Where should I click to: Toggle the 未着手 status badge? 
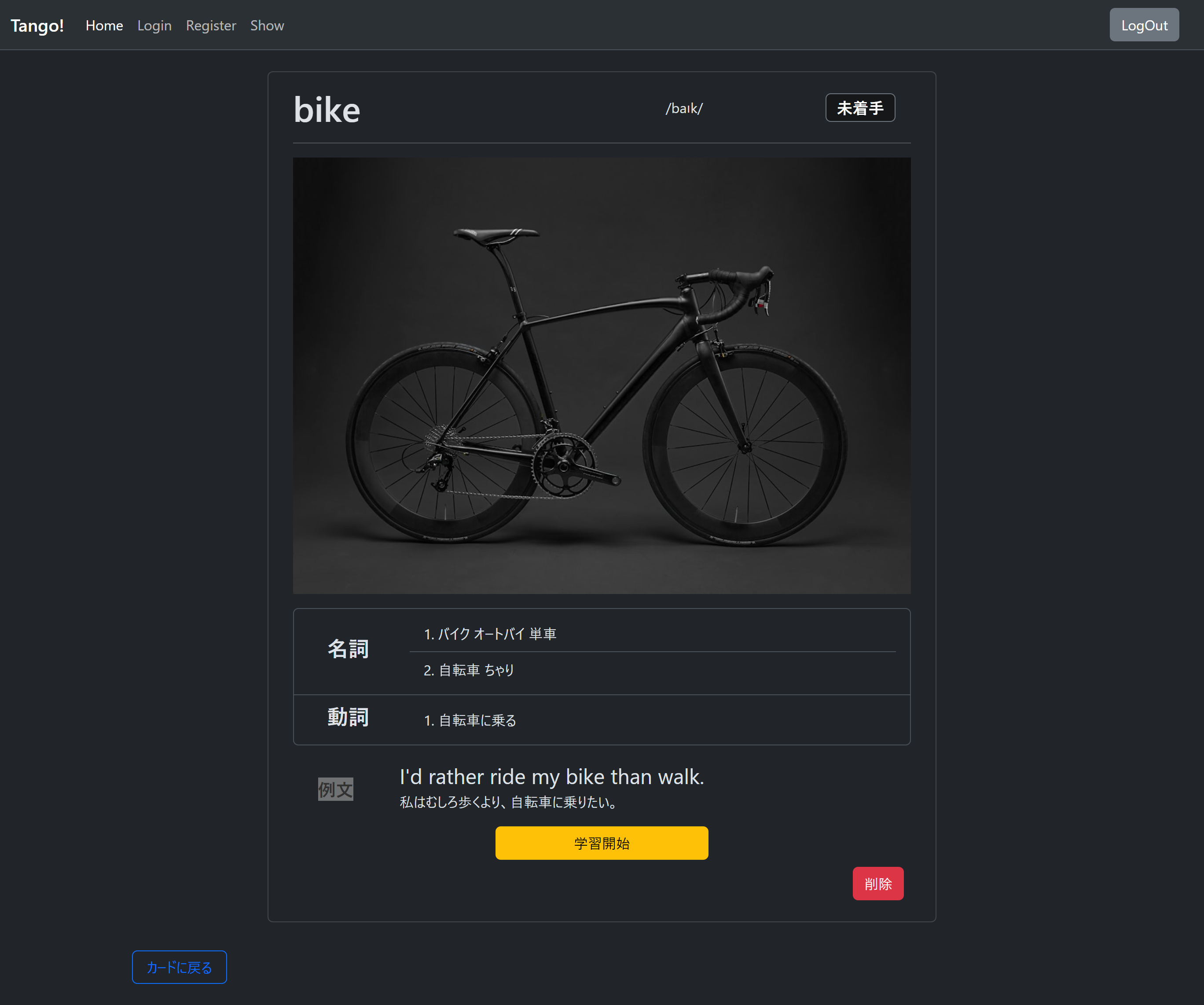pyautogui.click(x=860, y=108)
